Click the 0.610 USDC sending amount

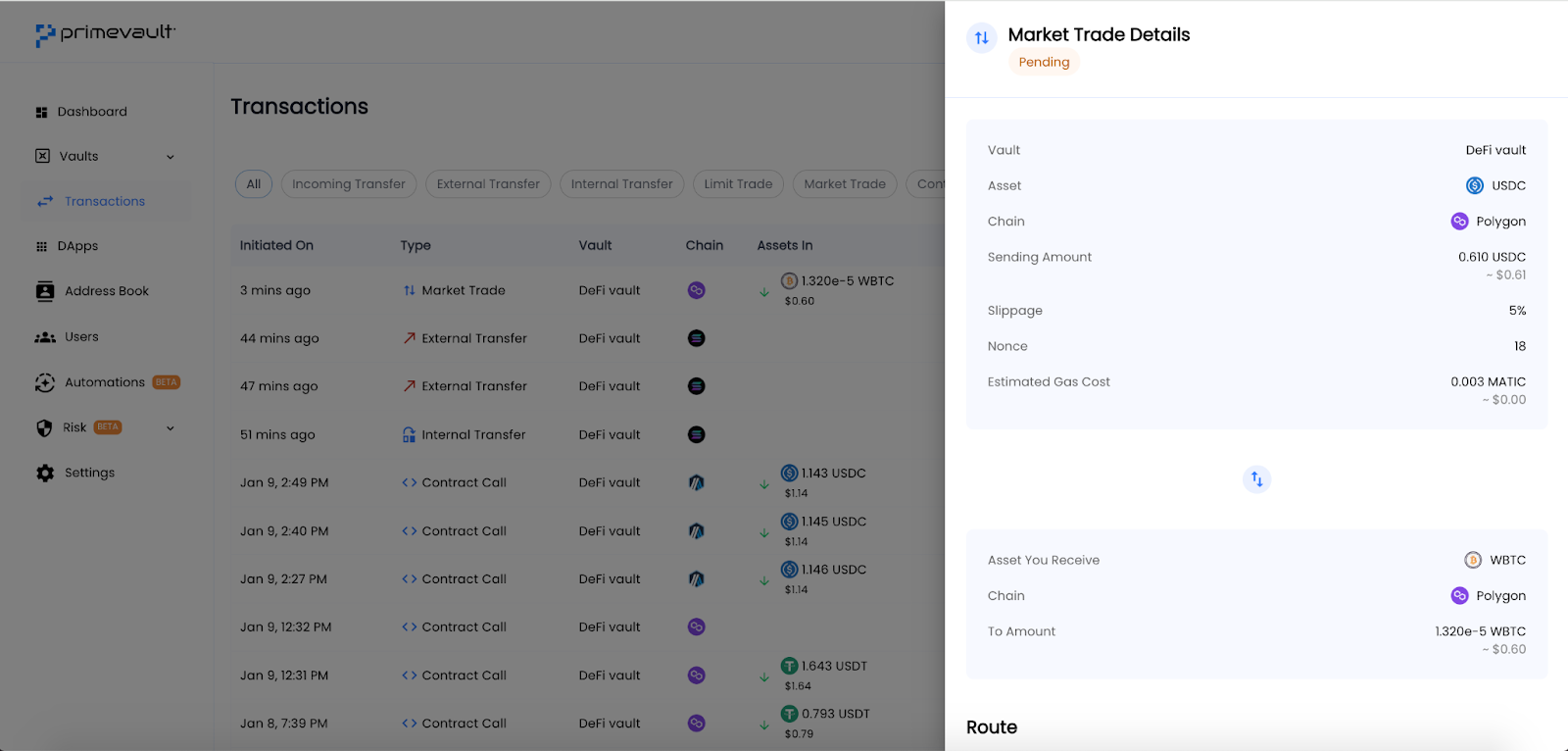tap(1492, 257)
